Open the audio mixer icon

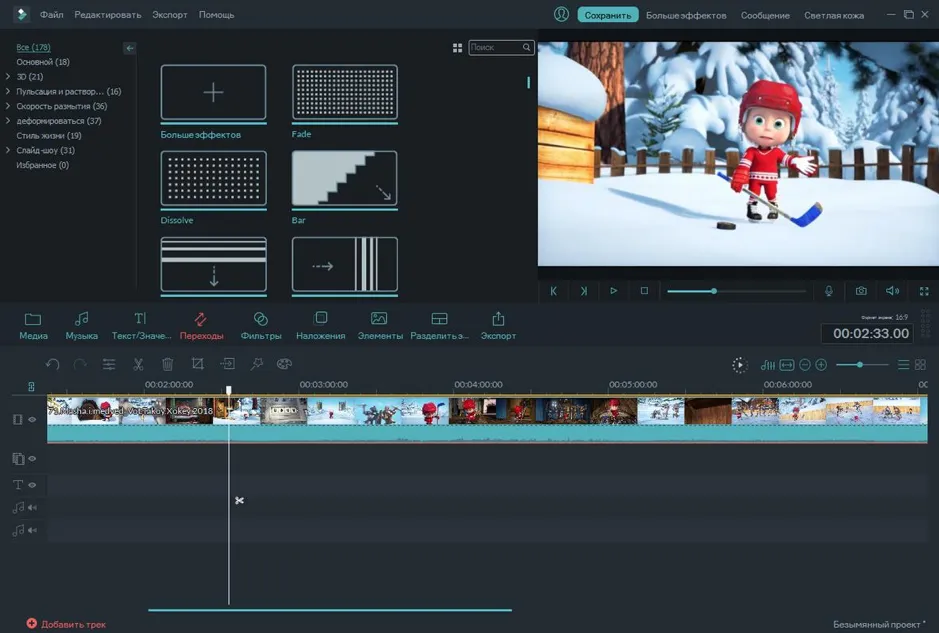click(768, 365)
